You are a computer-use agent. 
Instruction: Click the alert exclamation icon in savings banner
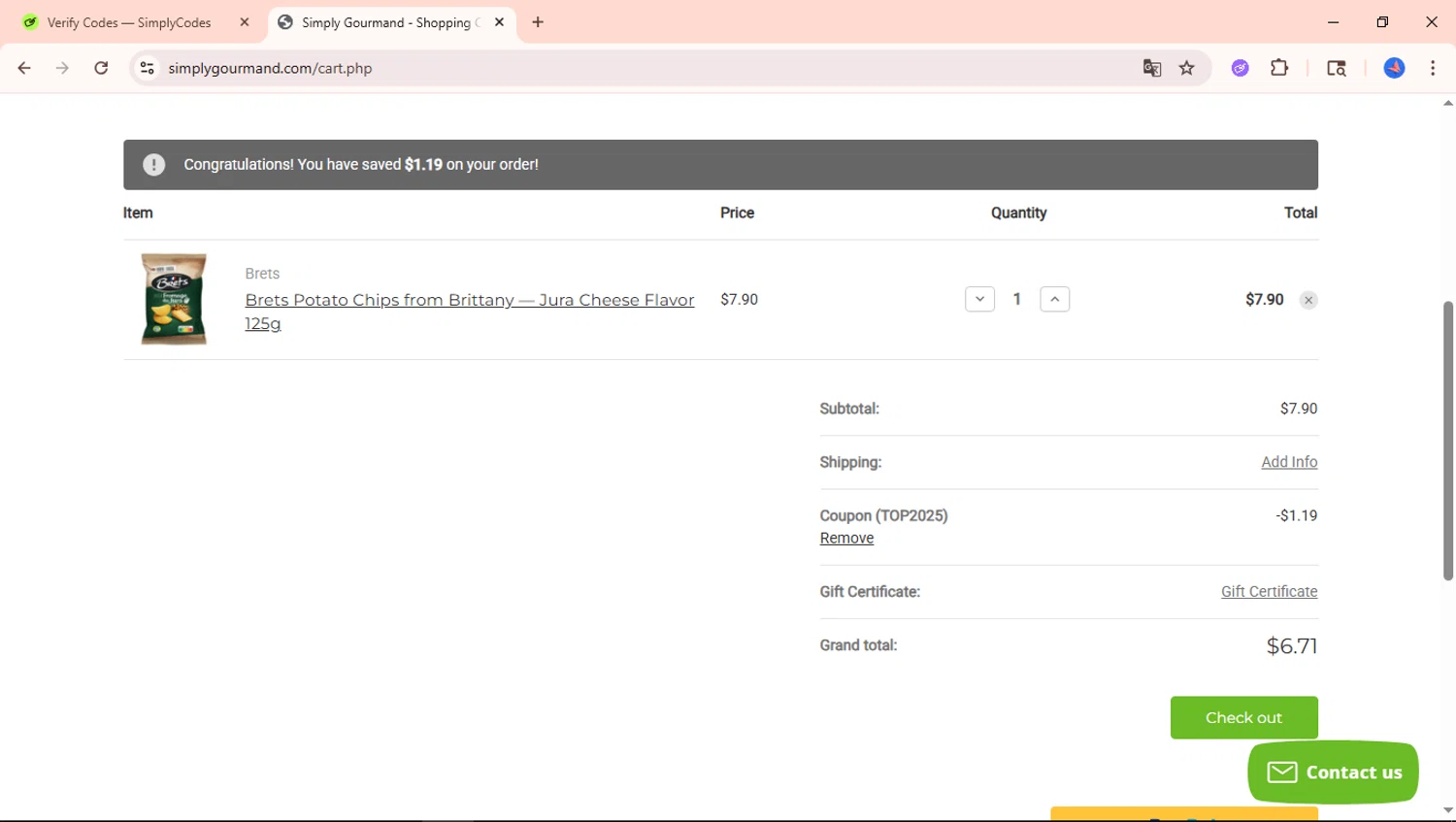154,165
